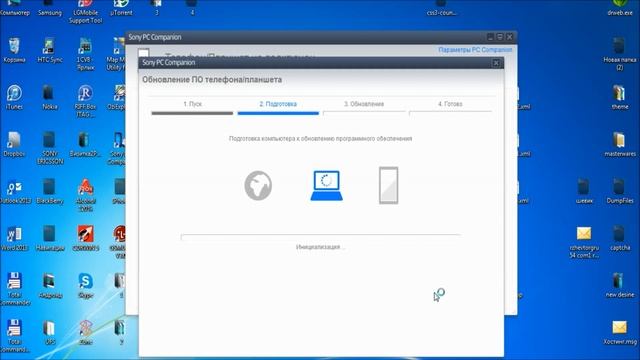Open the Параметры PC Companion link
Screen dimensions: 640x360
pyautogui.click(x=475, y=50)
